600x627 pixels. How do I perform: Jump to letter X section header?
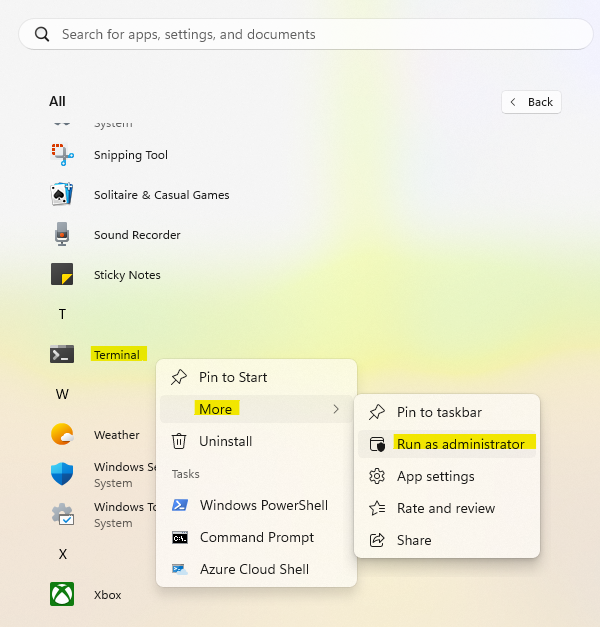pos(62,554)
